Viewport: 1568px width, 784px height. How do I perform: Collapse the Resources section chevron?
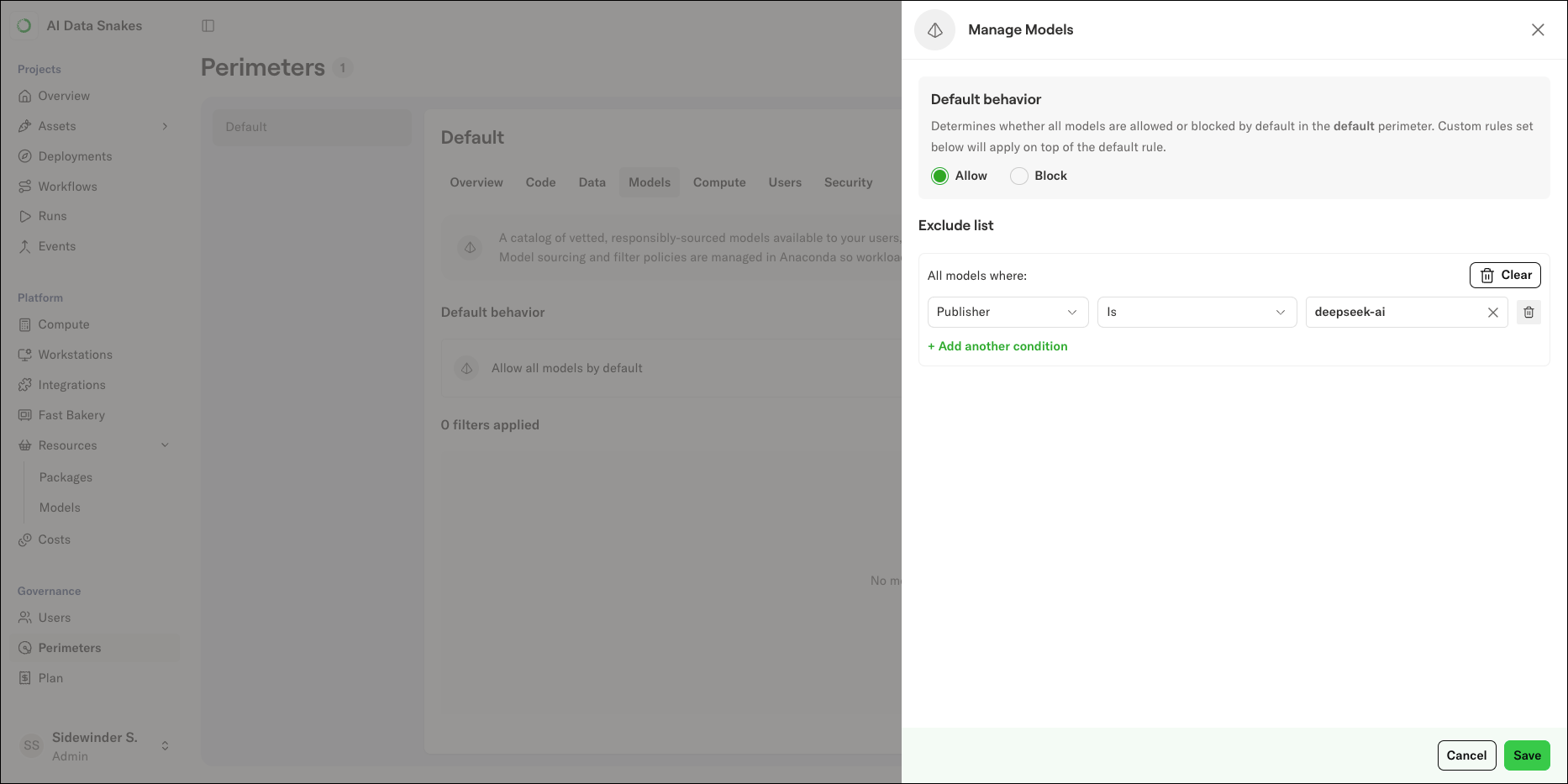tap(165, 445)
